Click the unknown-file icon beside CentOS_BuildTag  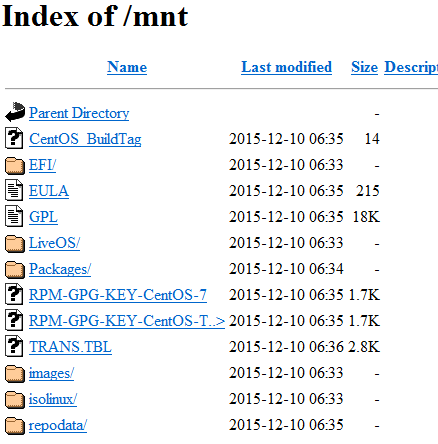[x=14, y=138]
